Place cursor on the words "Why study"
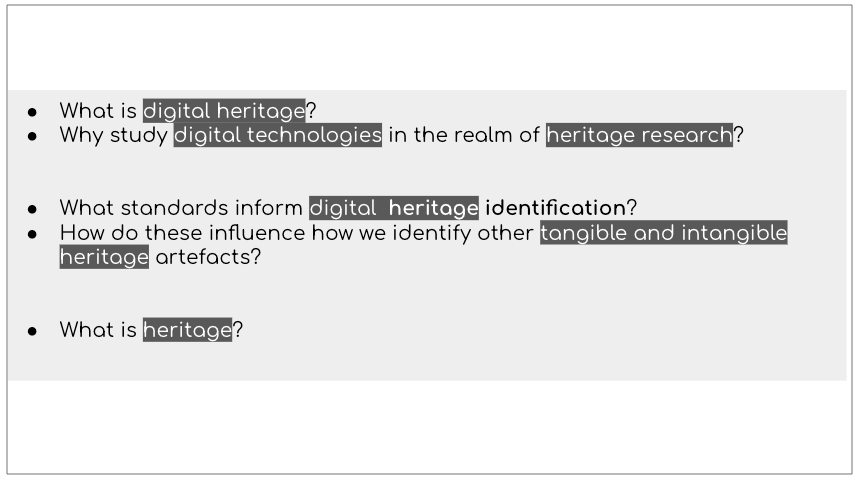The height and width of the screenshot is (480, 856). point(113,135)
